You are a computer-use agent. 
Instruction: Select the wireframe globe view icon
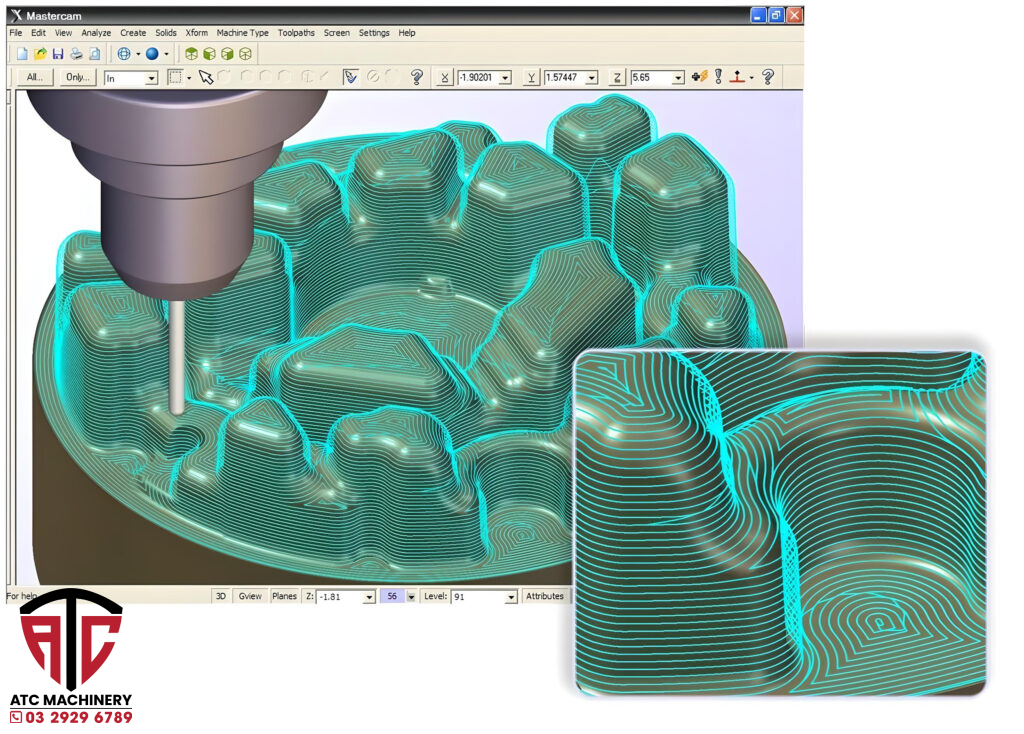click(124, 54)
